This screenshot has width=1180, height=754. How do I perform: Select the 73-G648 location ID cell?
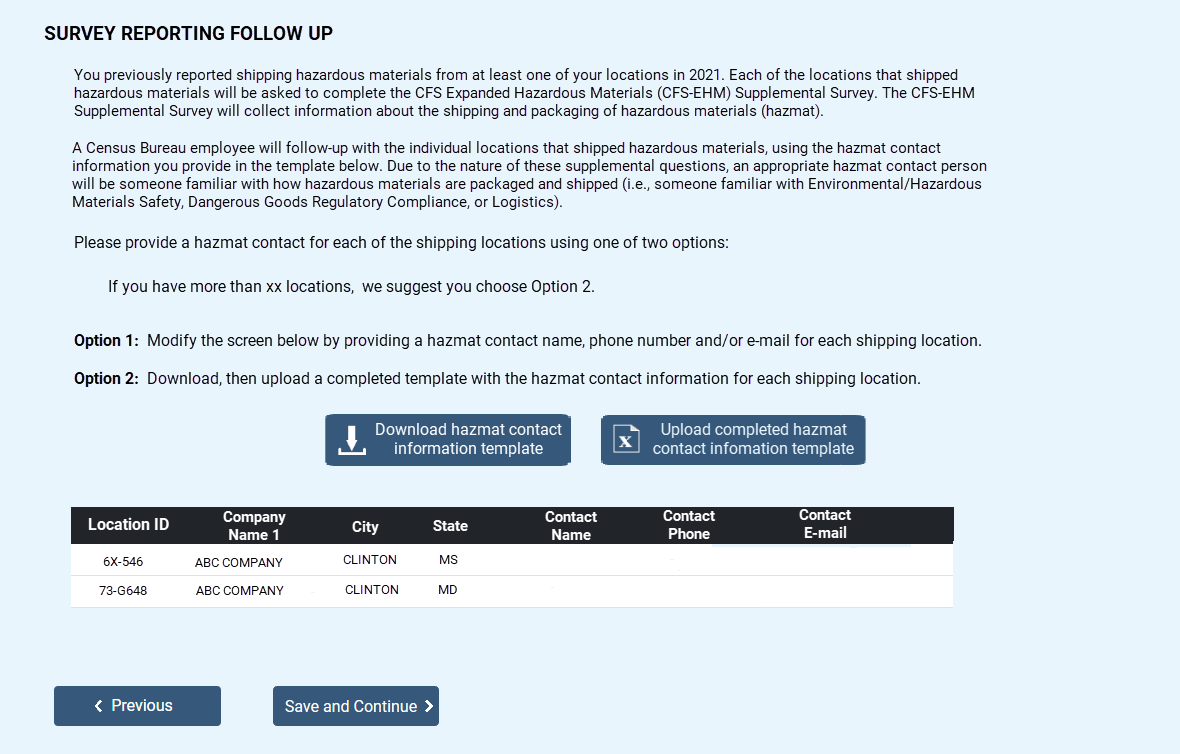[x=123, y=591]
